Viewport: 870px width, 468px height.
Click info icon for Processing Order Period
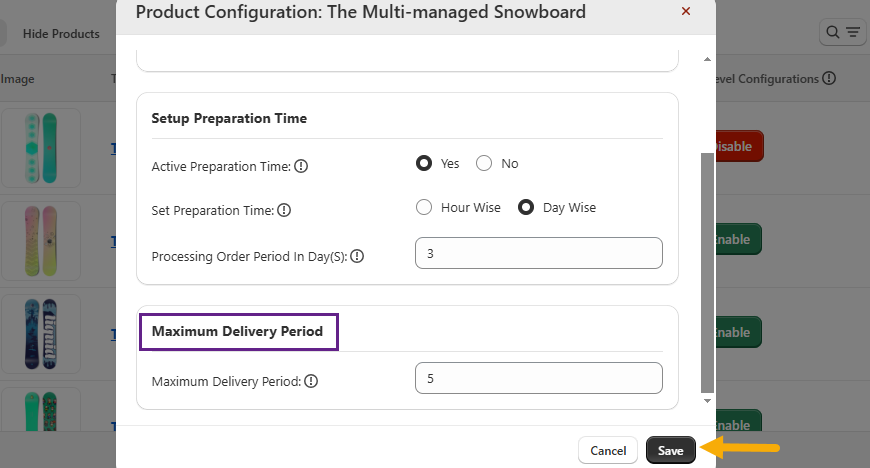[x=357, y=256]
